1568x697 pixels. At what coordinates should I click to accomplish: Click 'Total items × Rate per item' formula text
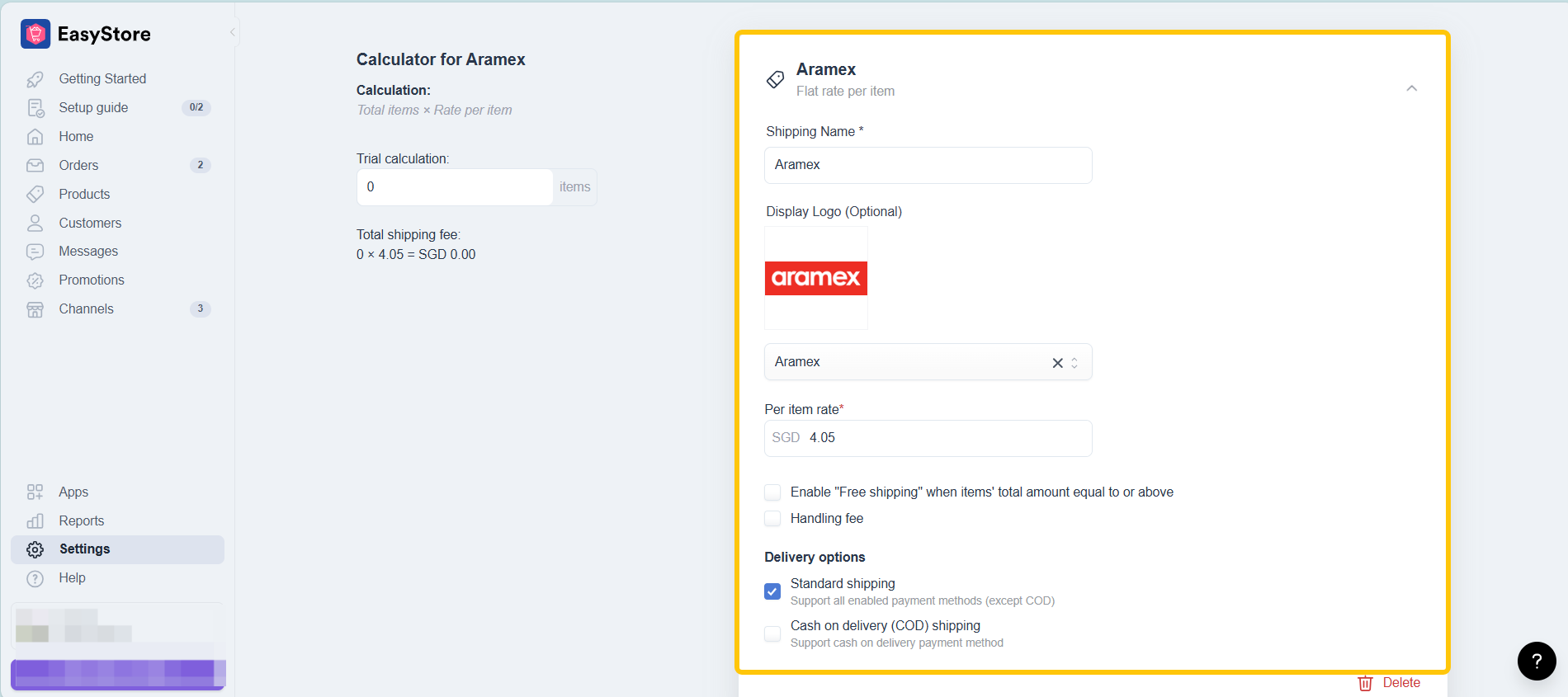pyautogui.click(x=434, y=111)
